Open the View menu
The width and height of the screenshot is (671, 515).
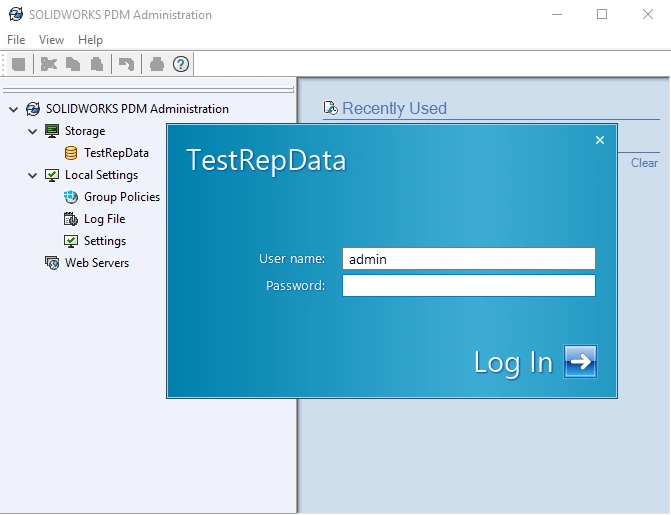51,40
